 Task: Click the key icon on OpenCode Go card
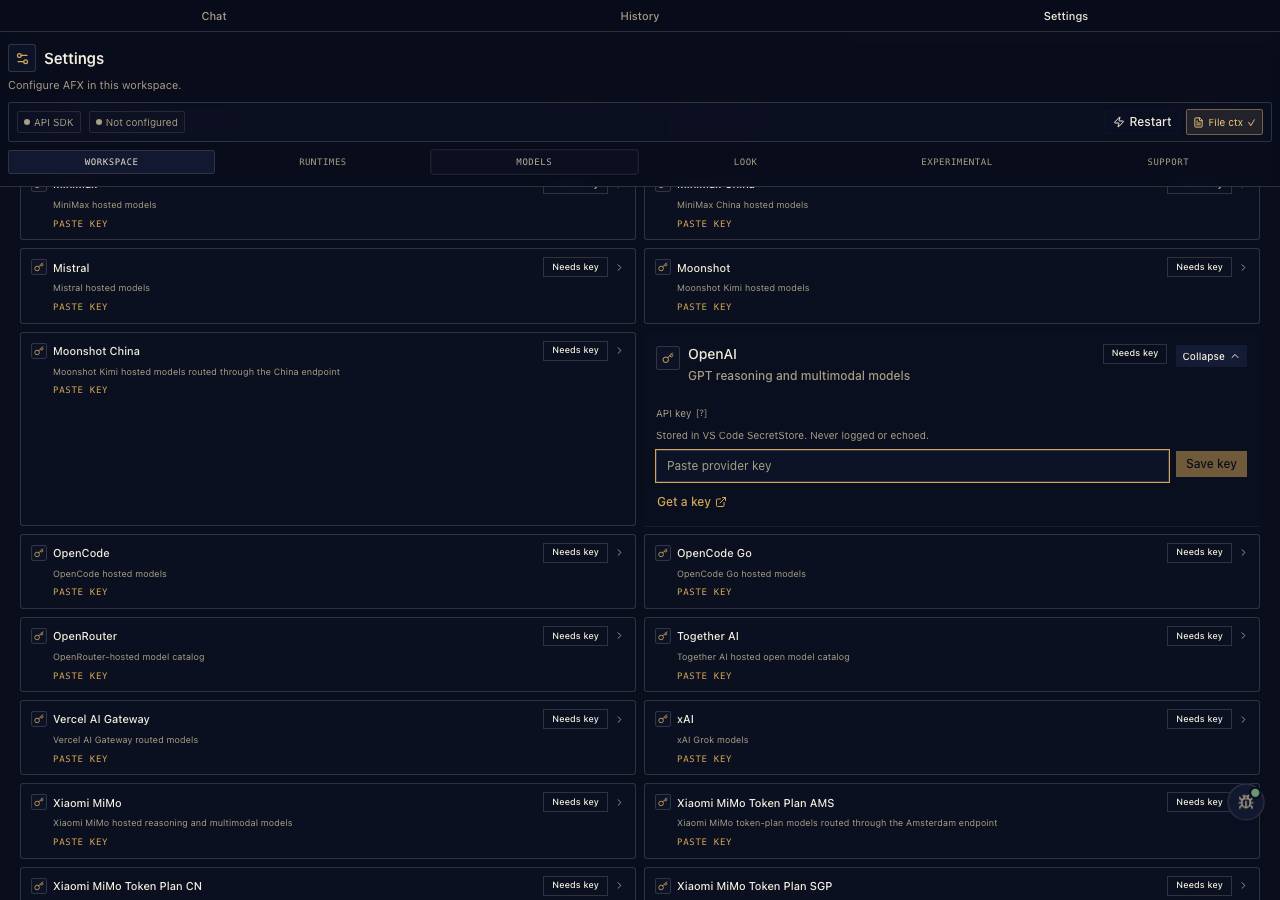coord(663,553)
